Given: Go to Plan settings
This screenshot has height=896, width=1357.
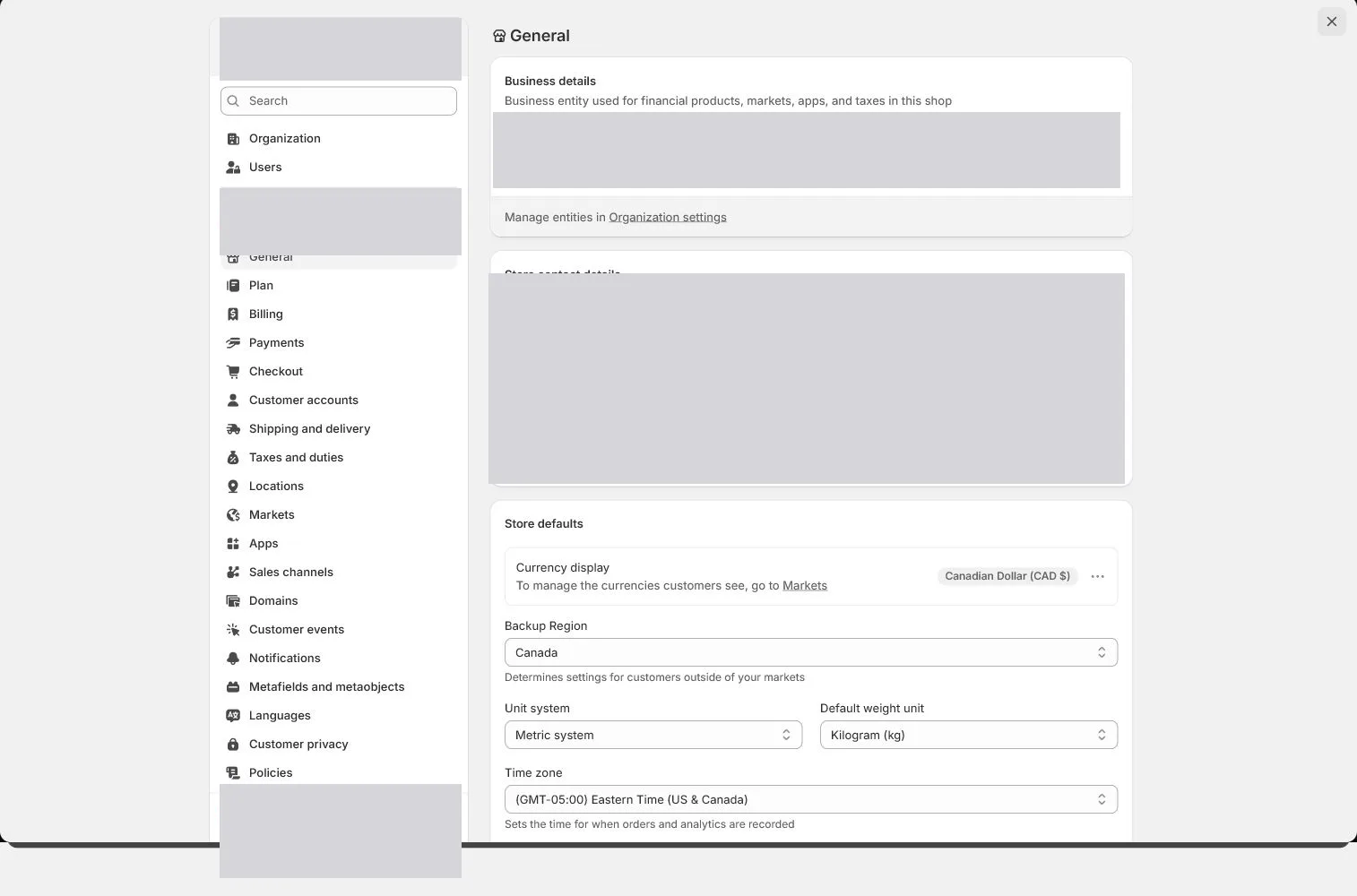Looking at the screenshot, I should click(x=339, y=286).
